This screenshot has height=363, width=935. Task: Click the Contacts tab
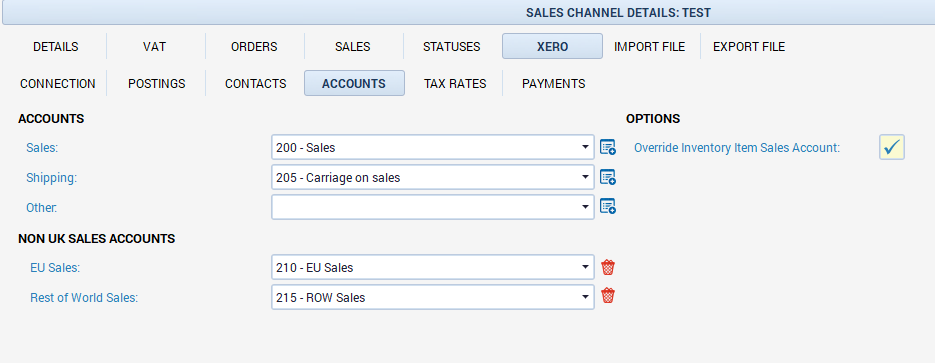pyautogui.click(x=255, y=83)
